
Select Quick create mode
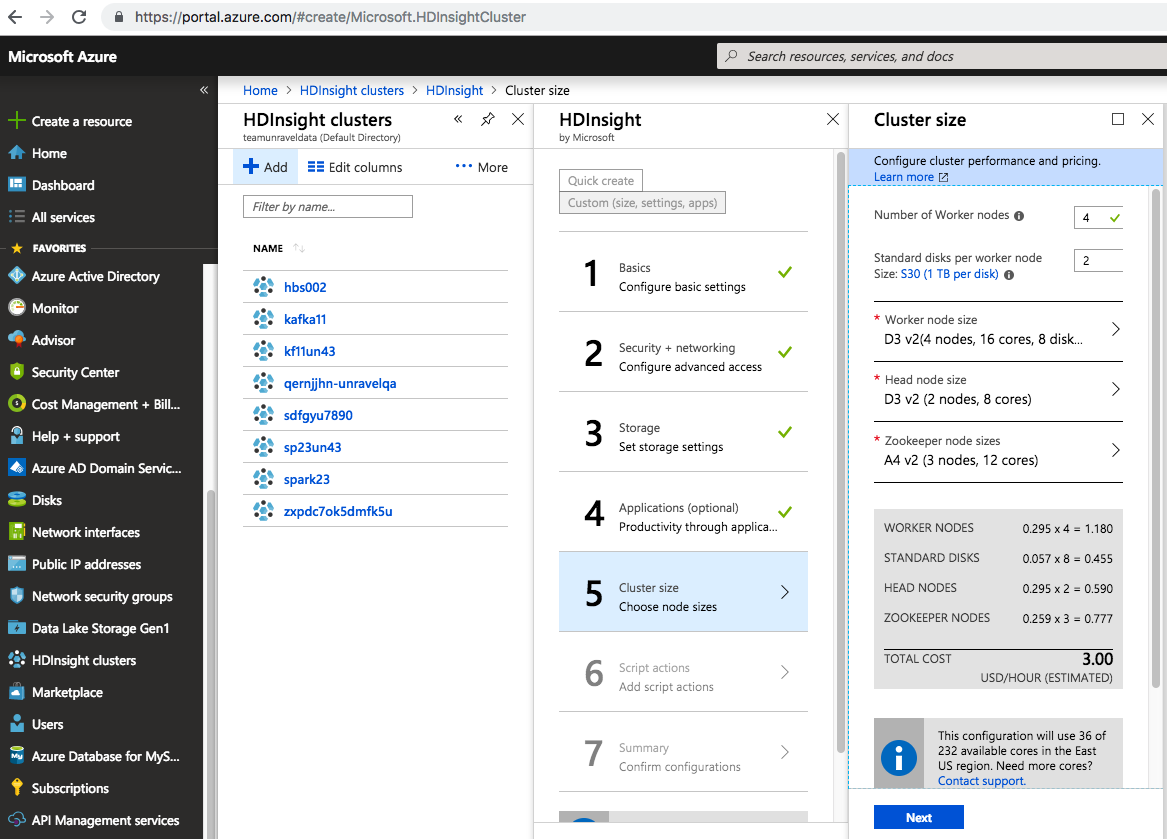pyautogui.click(x=601, y=180)
